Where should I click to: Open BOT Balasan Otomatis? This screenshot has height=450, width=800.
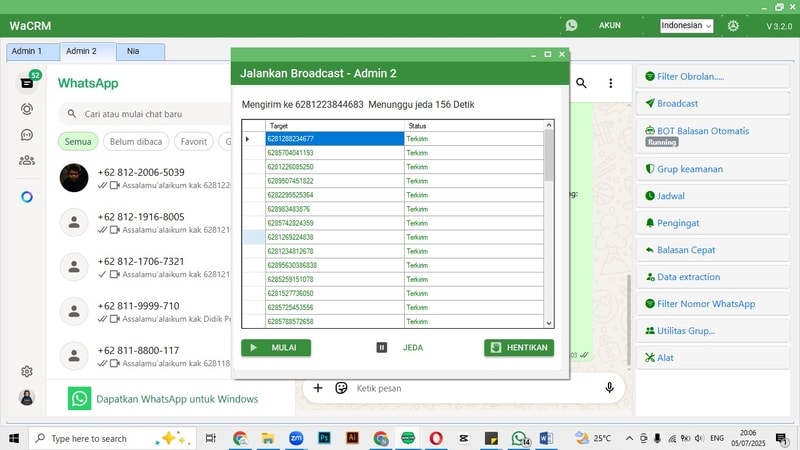pos(712,136)
